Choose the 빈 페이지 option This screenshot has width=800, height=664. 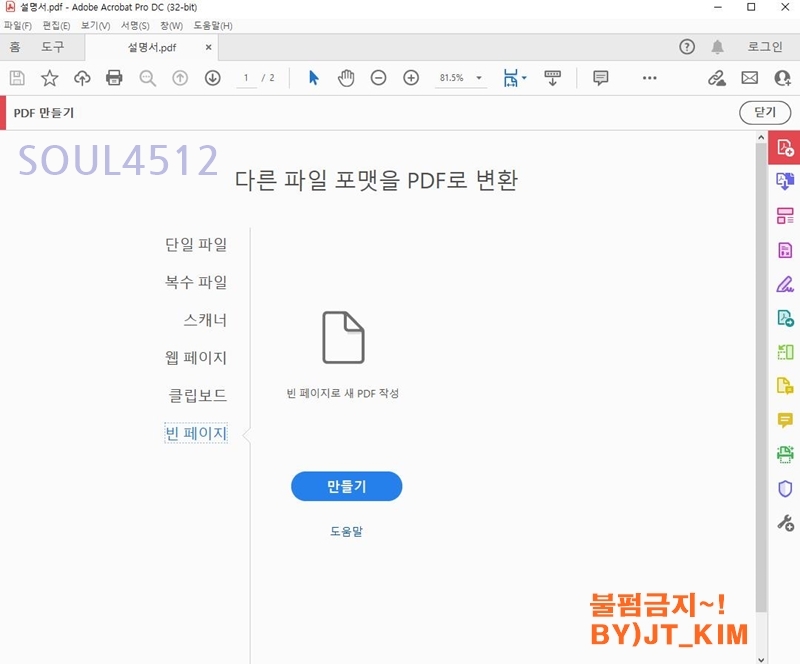click(x=196, y=433)
